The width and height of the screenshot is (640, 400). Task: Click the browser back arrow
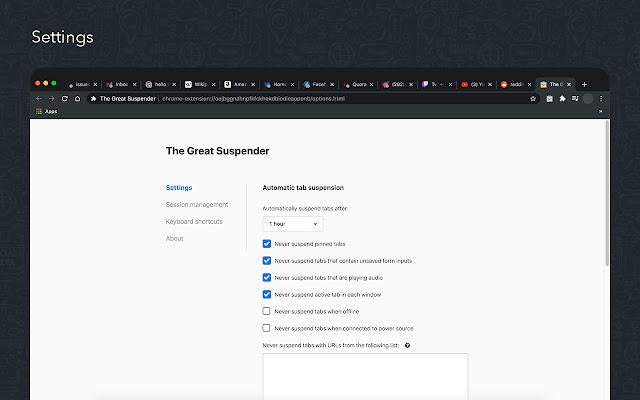click(x=39, y=98)
